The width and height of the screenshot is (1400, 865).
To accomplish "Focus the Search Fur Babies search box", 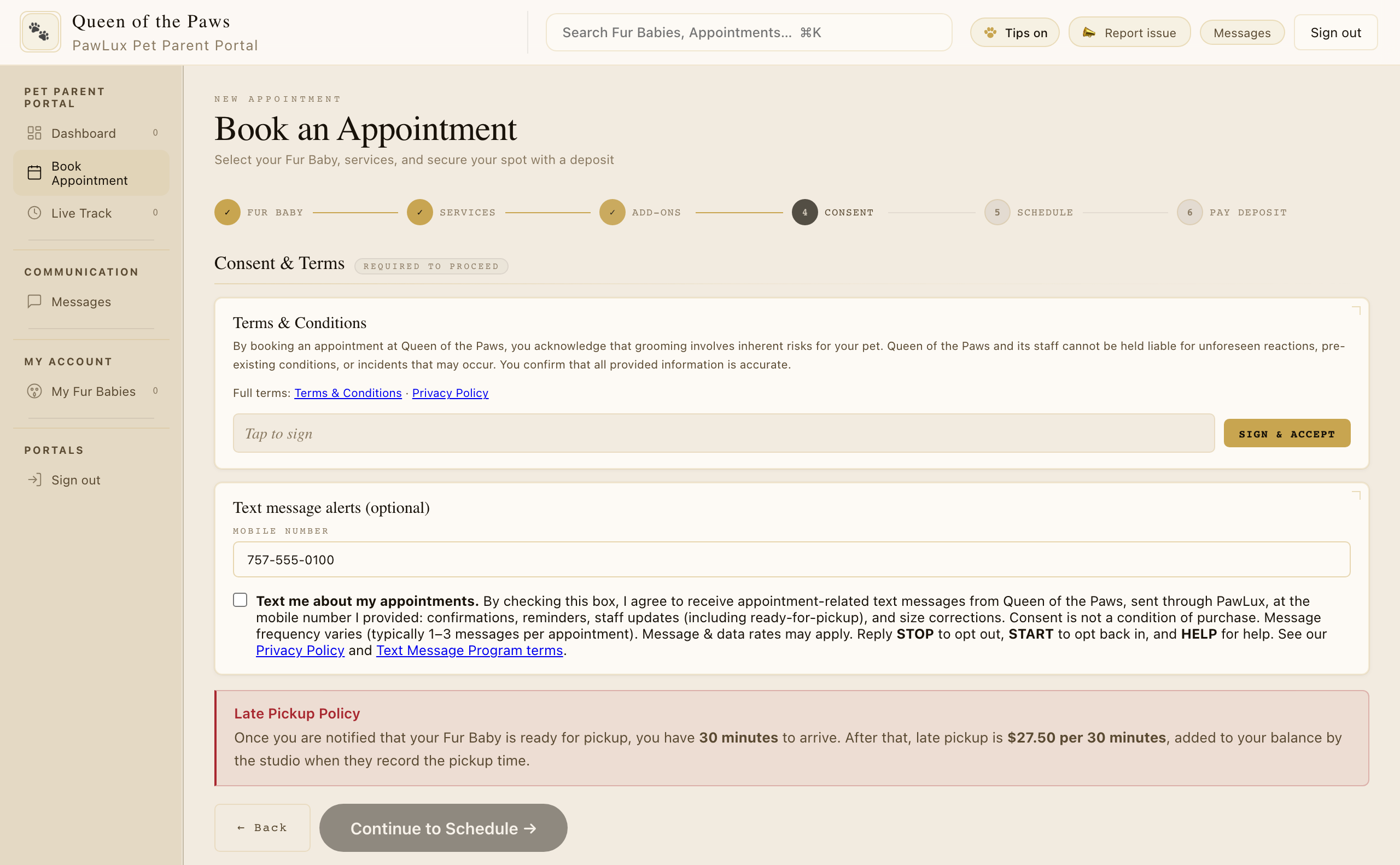I will (748, 33).
